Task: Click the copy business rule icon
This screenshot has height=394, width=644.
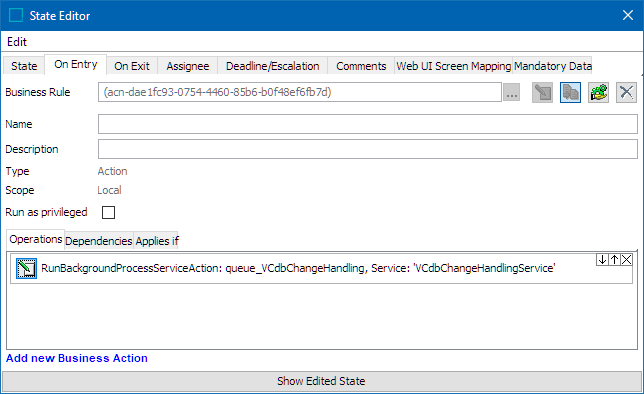Action: [x=570, y=92]
